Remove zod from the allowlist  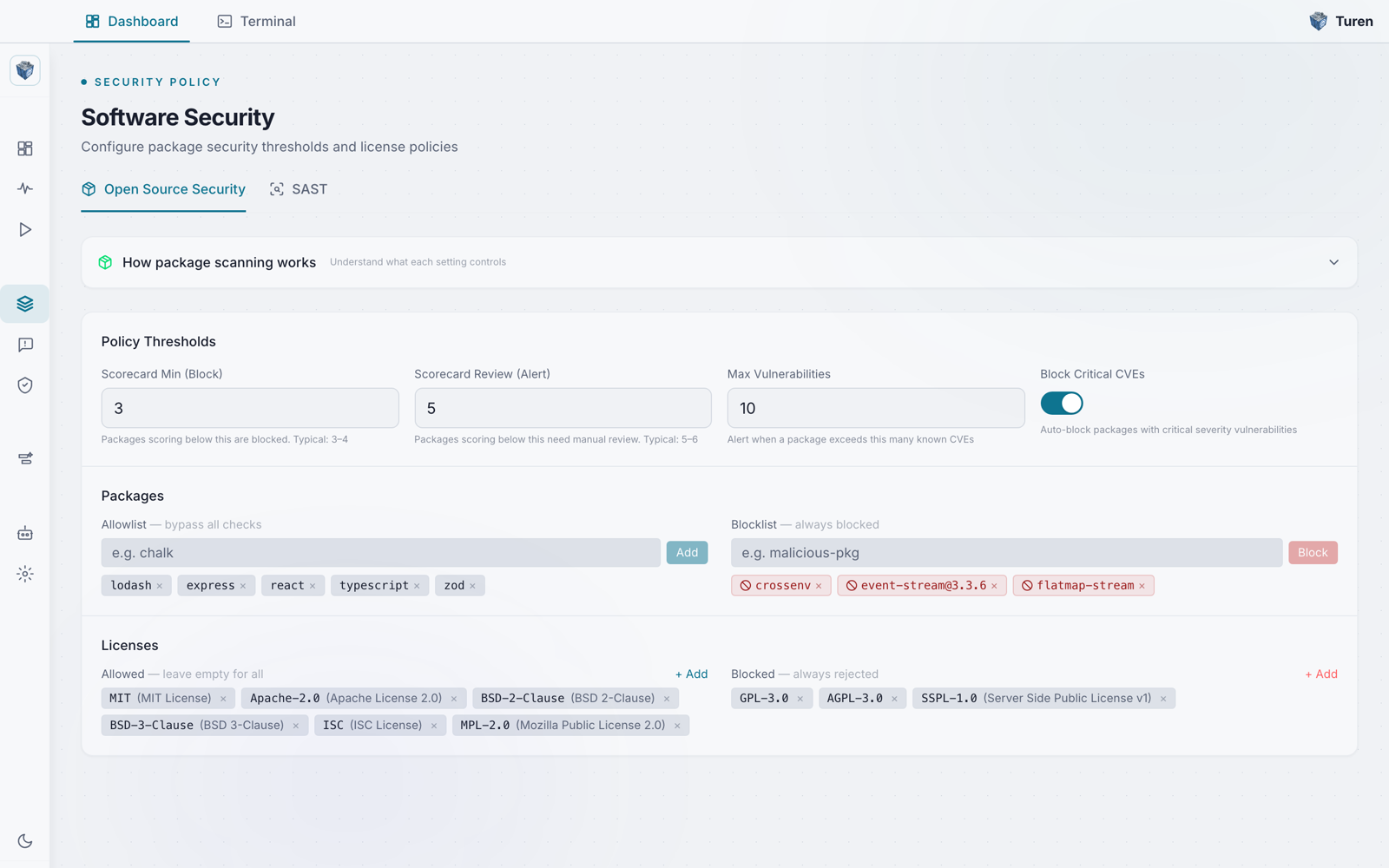(x=472, y=586)
